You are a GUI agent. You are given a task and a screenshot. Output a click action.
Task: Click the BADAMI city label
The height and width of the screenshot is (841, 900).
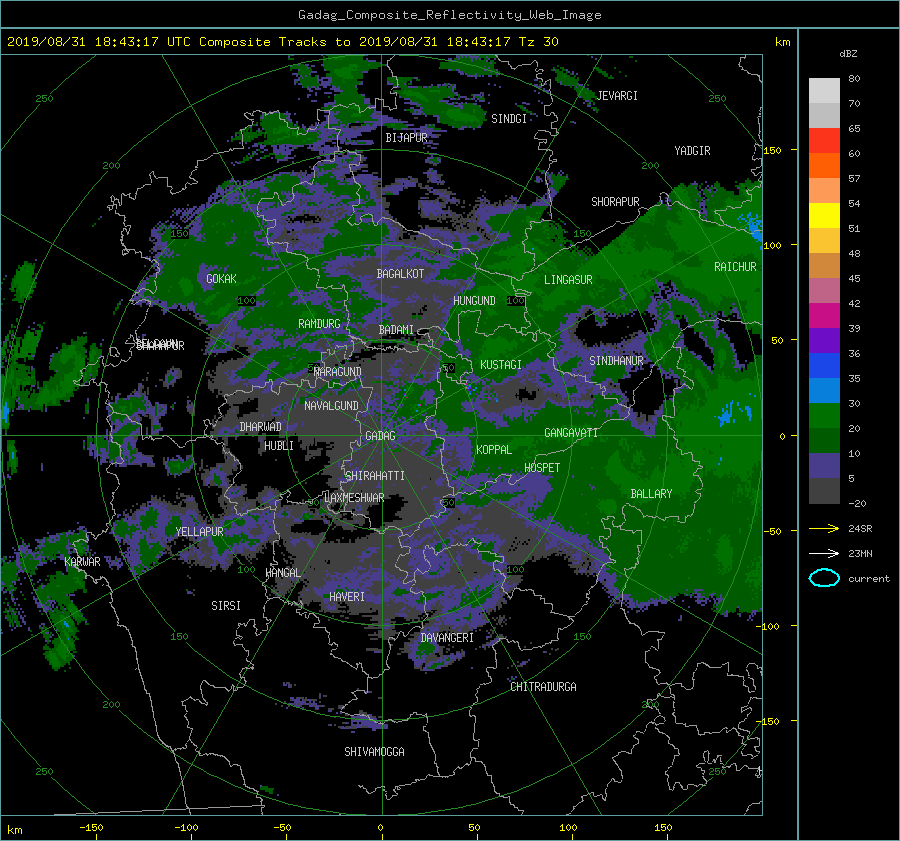point(396,330)
